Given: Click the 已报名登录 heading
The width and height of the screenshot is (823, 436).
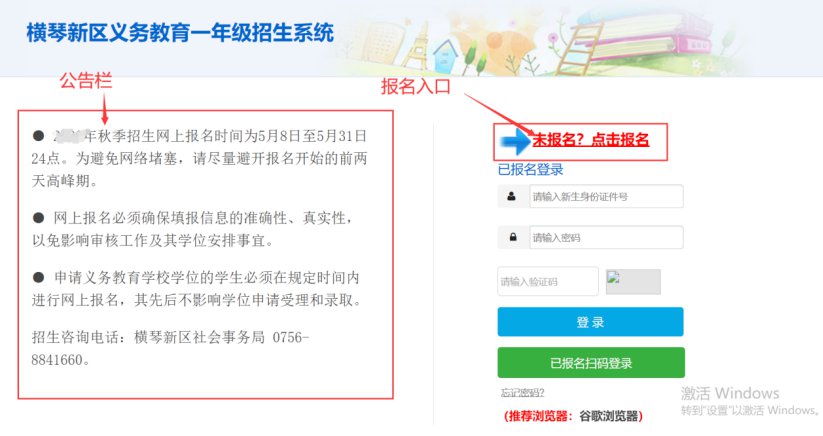Looking at the screenshot, I should point(531,169).
